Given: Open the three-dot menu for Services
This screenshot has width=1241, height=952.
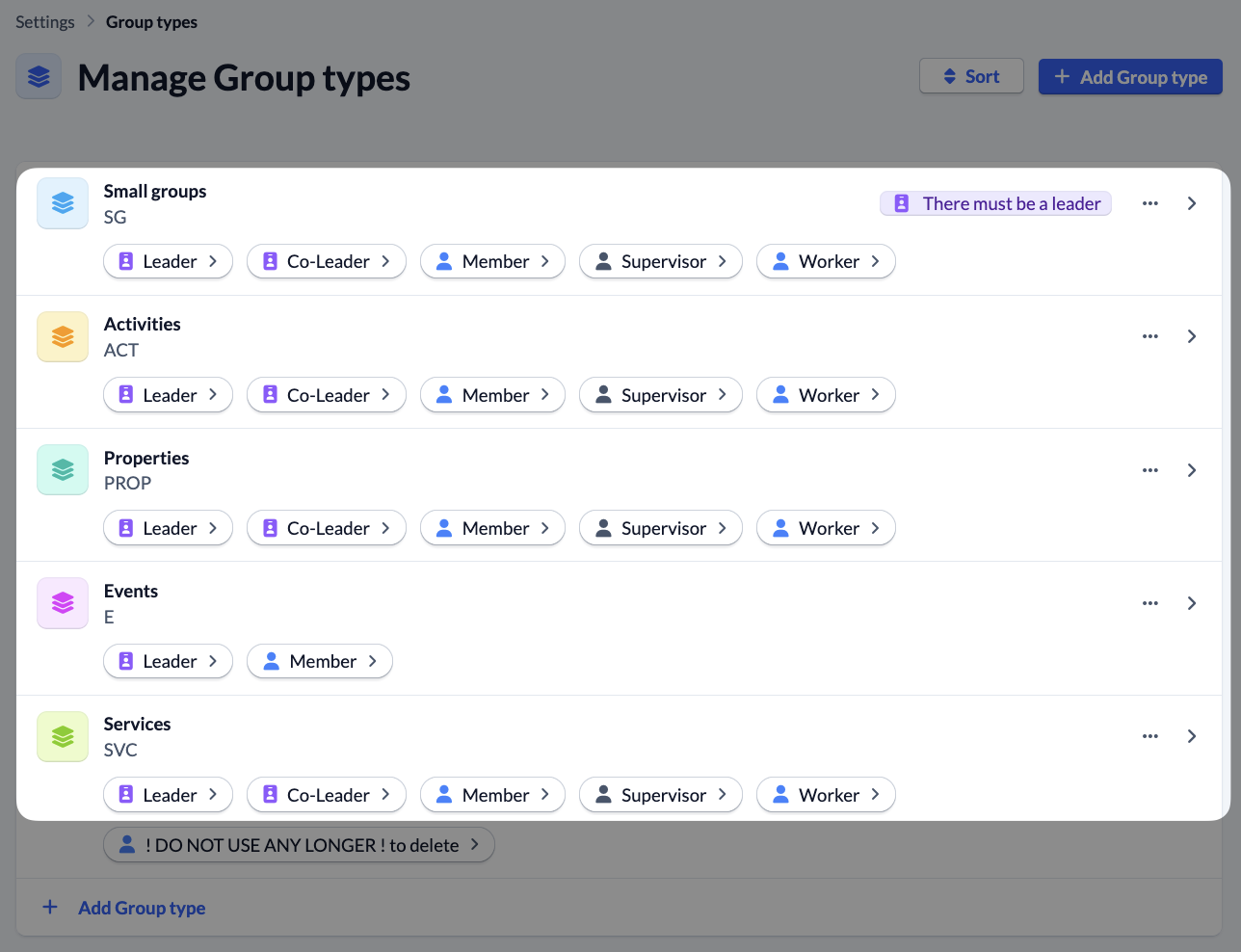Looking at the screenshot, I should pyautogui.click(x=1149, y=736).
